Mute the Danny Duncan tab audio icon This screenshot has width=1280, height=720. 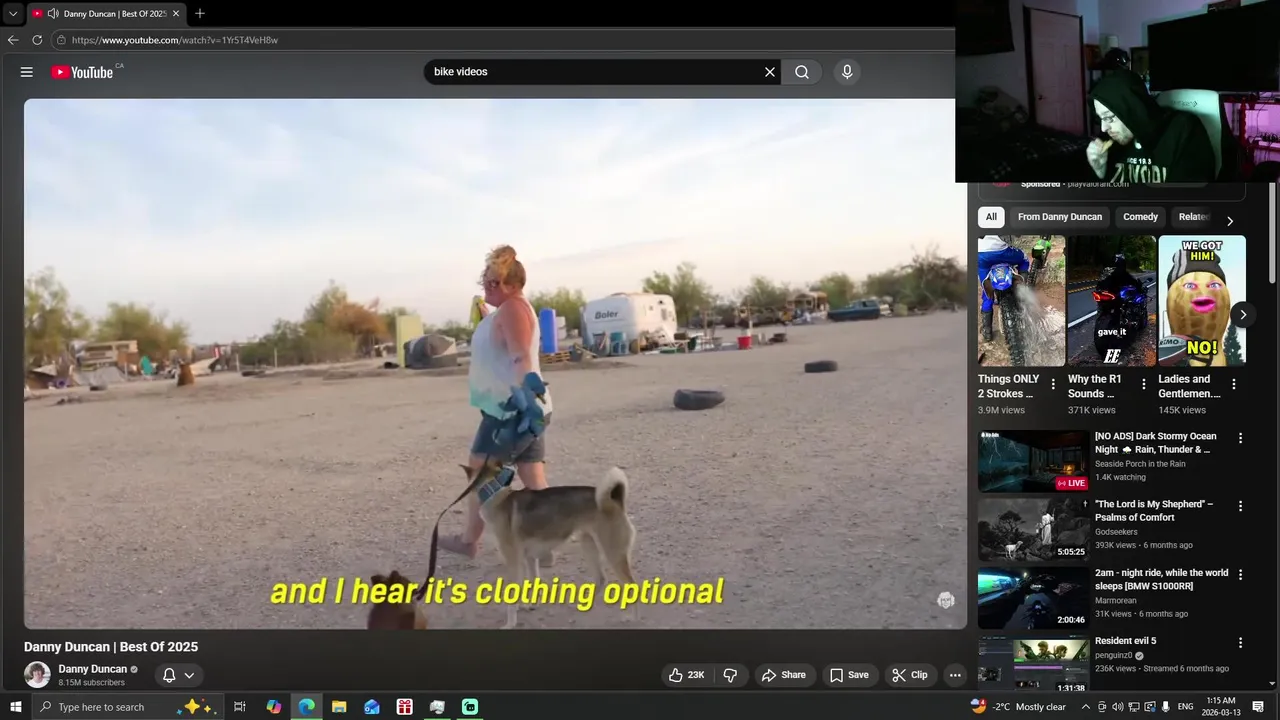tap(52, 13)
